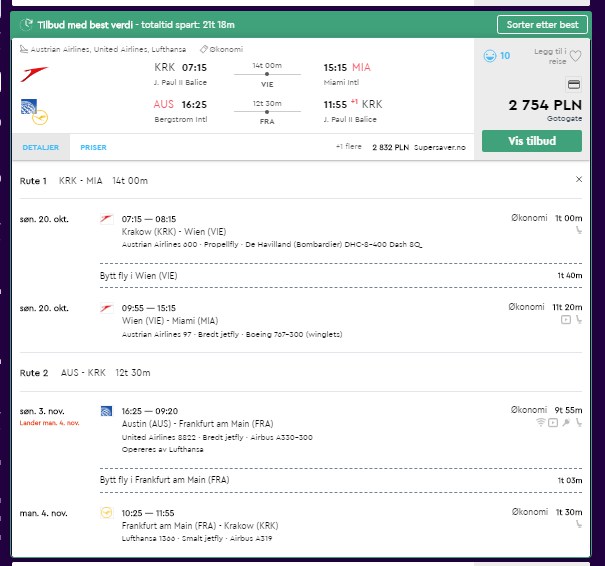Click FRA stopover label in summary
The image size is (605, 566).
267,122
